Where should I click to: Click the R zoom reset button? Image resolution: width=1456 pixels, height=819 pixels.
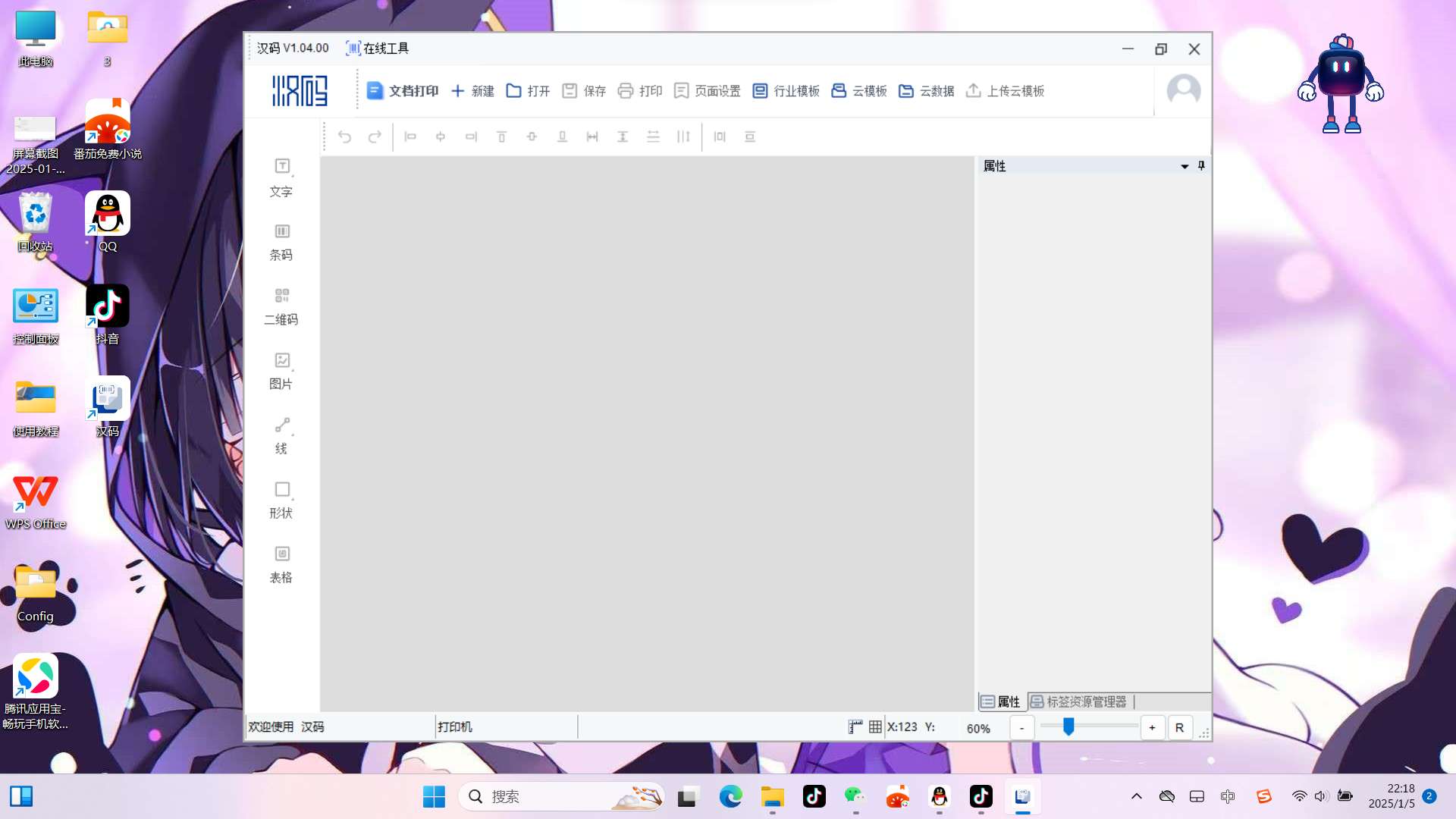coord(1179,728)
